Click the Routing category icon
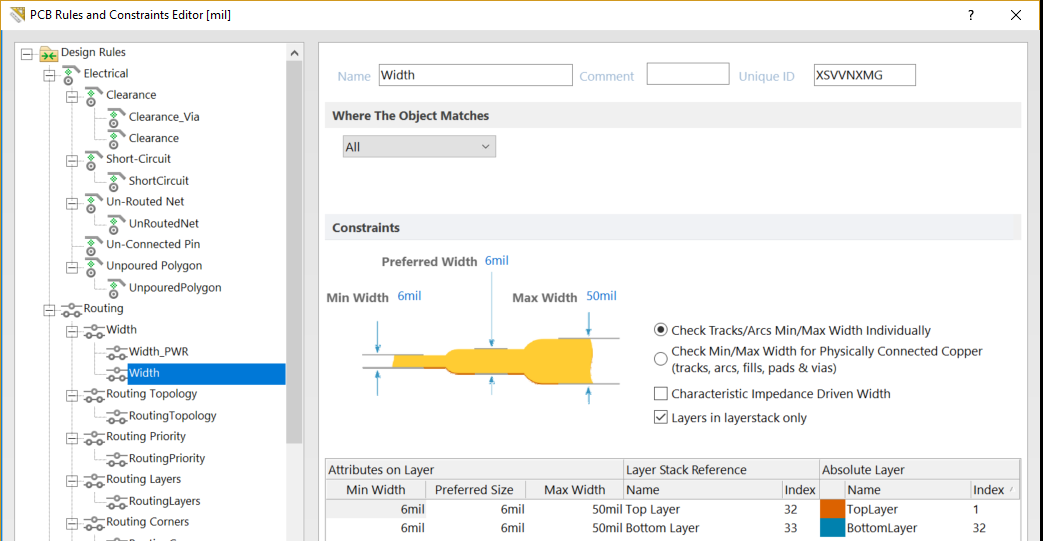The width and height of the screenshot is (1043, 541). click(x=71, y=309)
